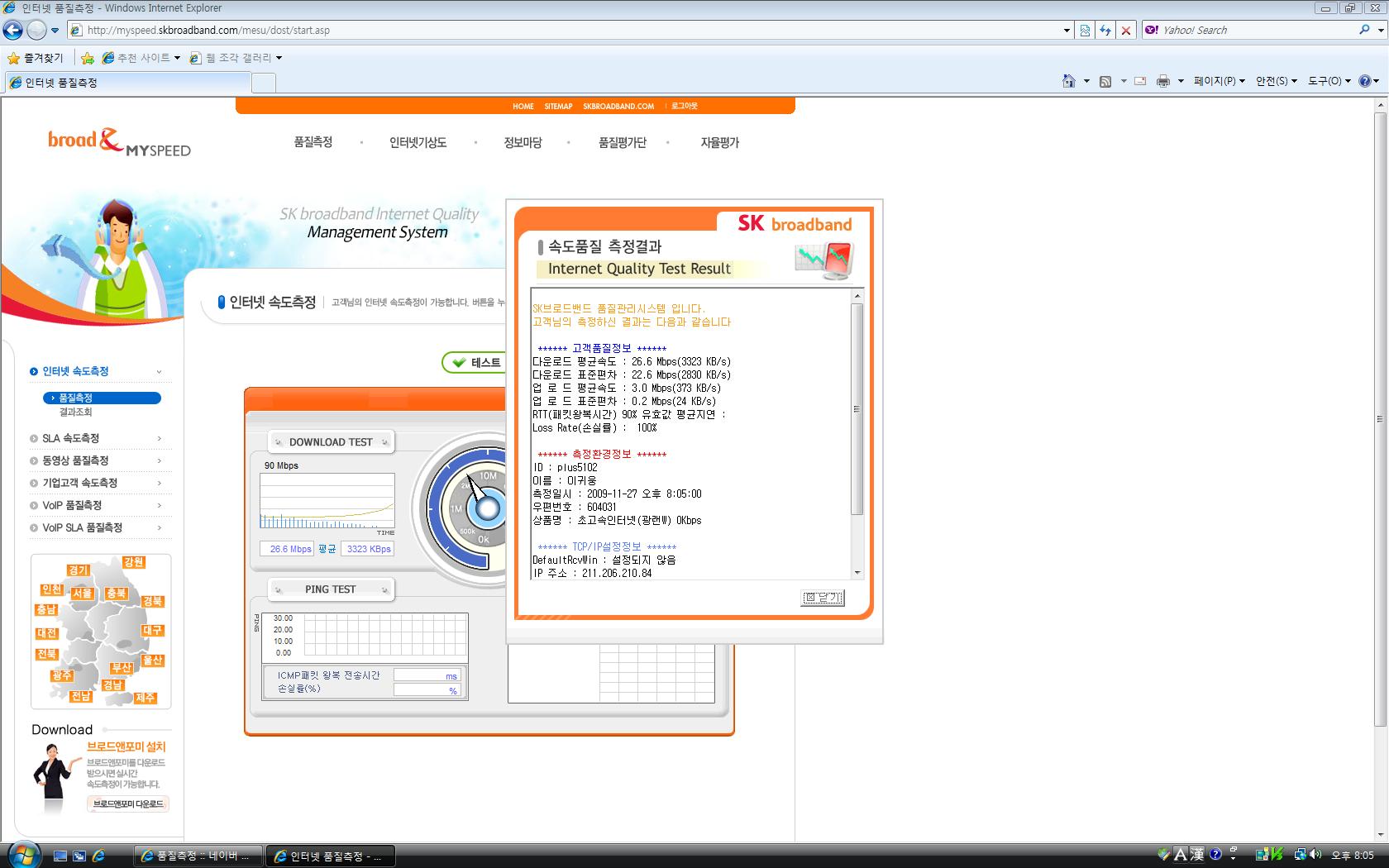The height and width of the screenshot is (868, 1389).
Task: Click the 로그아웃 logout link
Action: coord(685,106)
